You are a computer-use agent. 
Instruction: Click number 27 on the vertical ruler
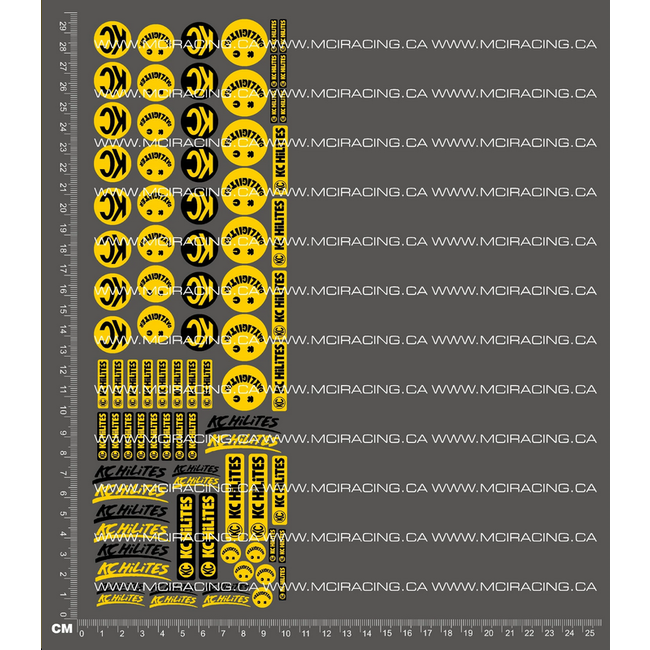63,67
